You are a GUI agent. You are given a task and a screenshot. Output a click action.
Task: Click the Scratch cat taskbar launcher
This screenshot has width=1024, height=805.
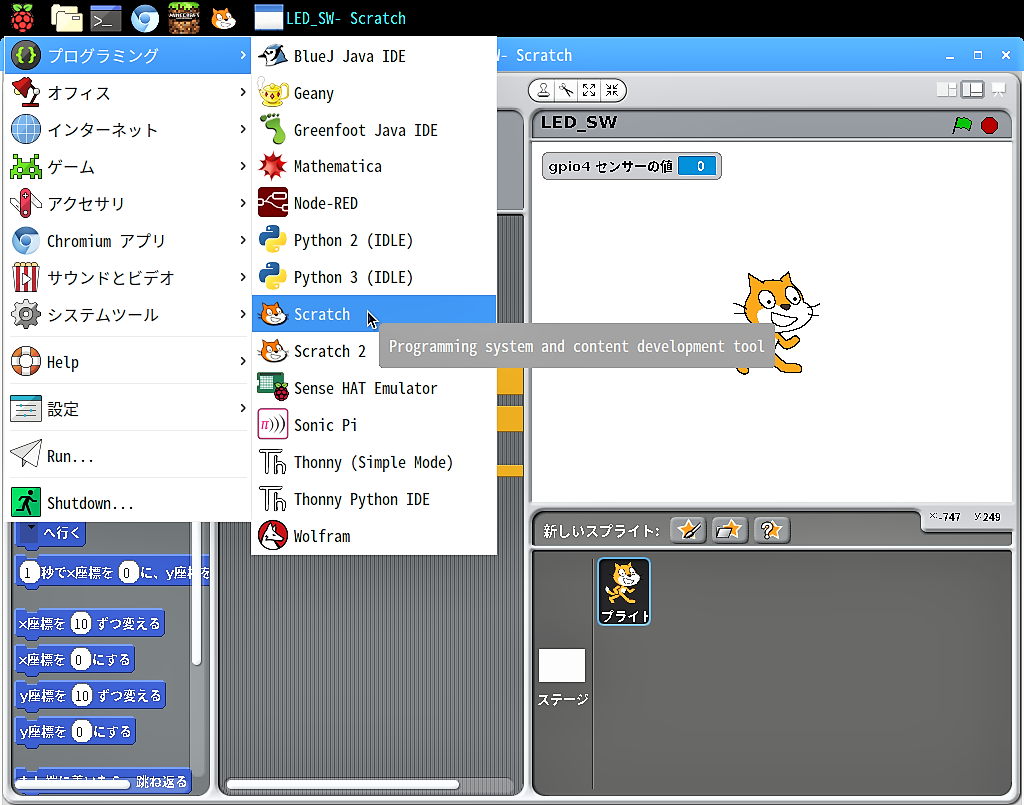[x=223, y=18]
